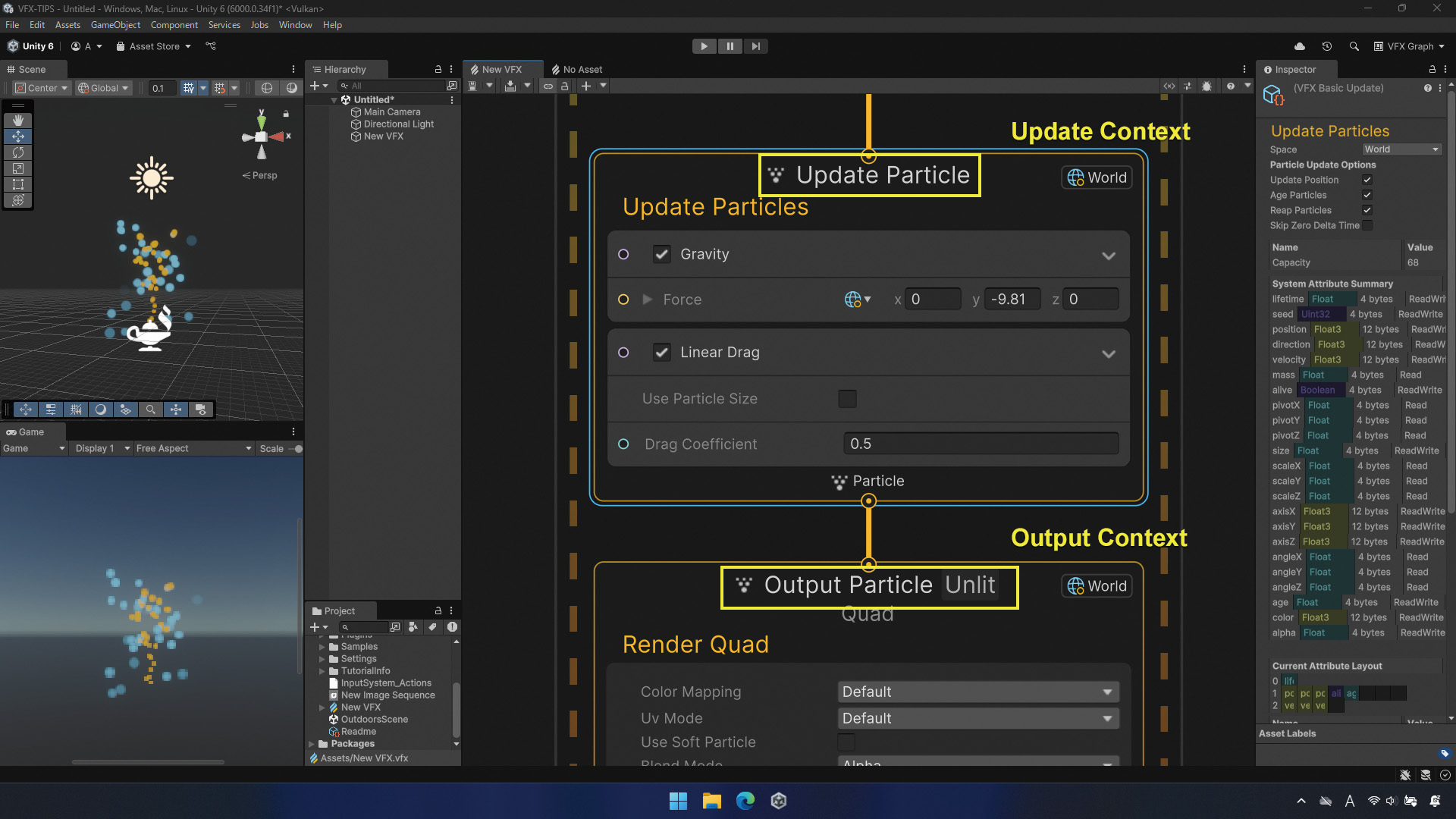Open the Undo History icon
1456x819 pixels.
point(1326,46)
